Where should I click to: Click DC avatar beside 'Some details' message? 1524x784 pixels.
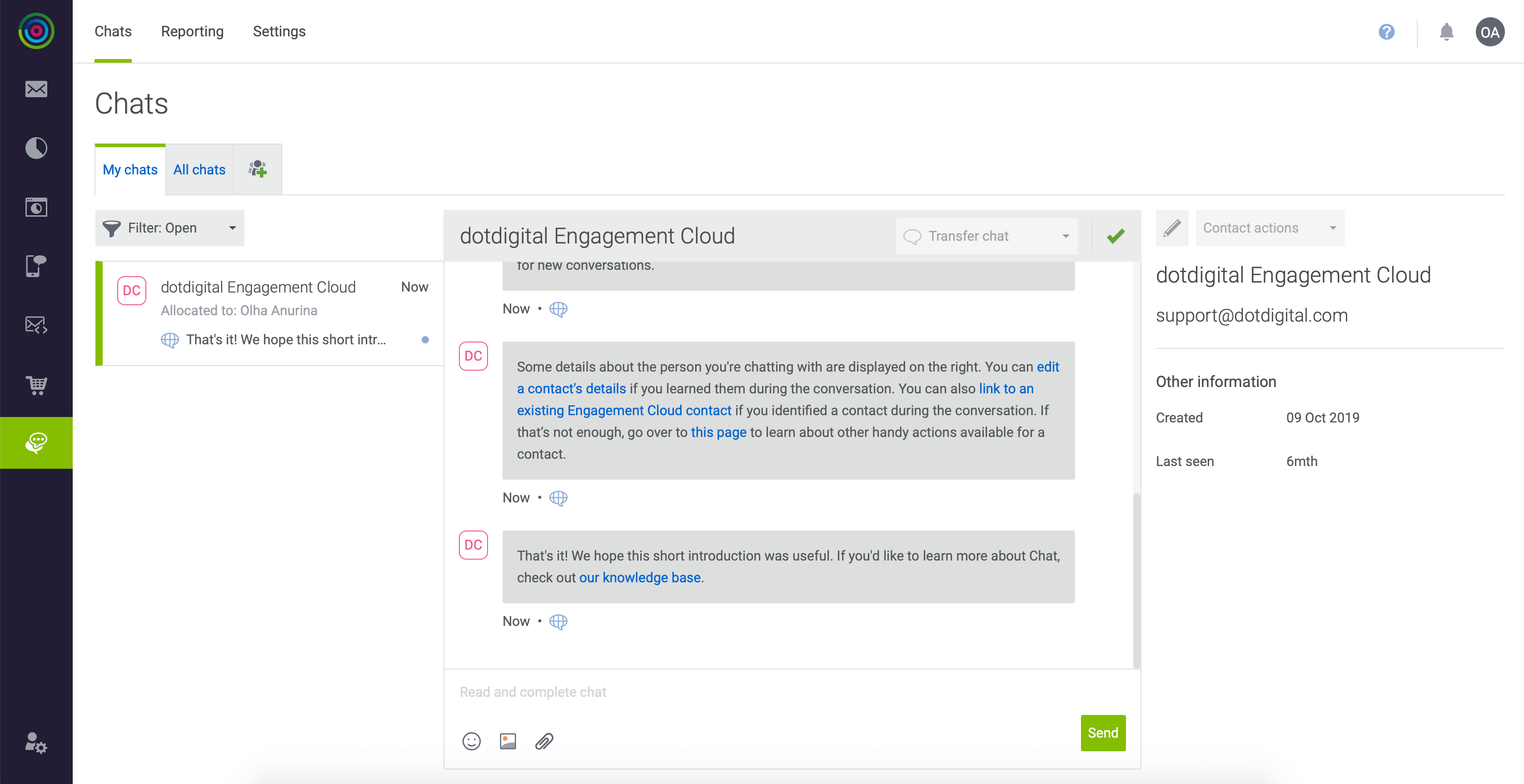tap(473, 356)
